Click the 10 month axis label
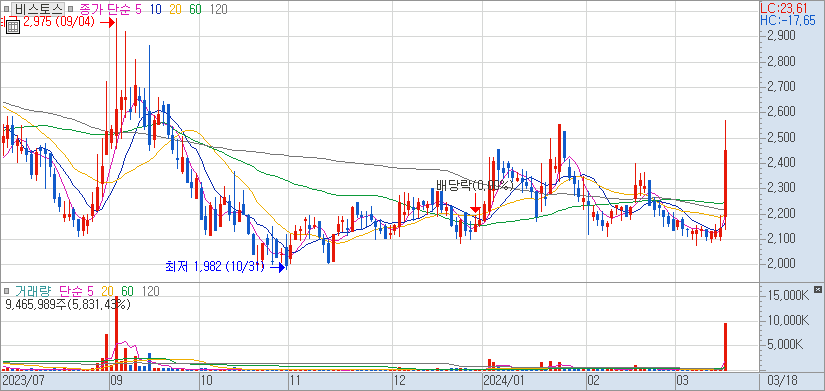 tap(207, 380)
